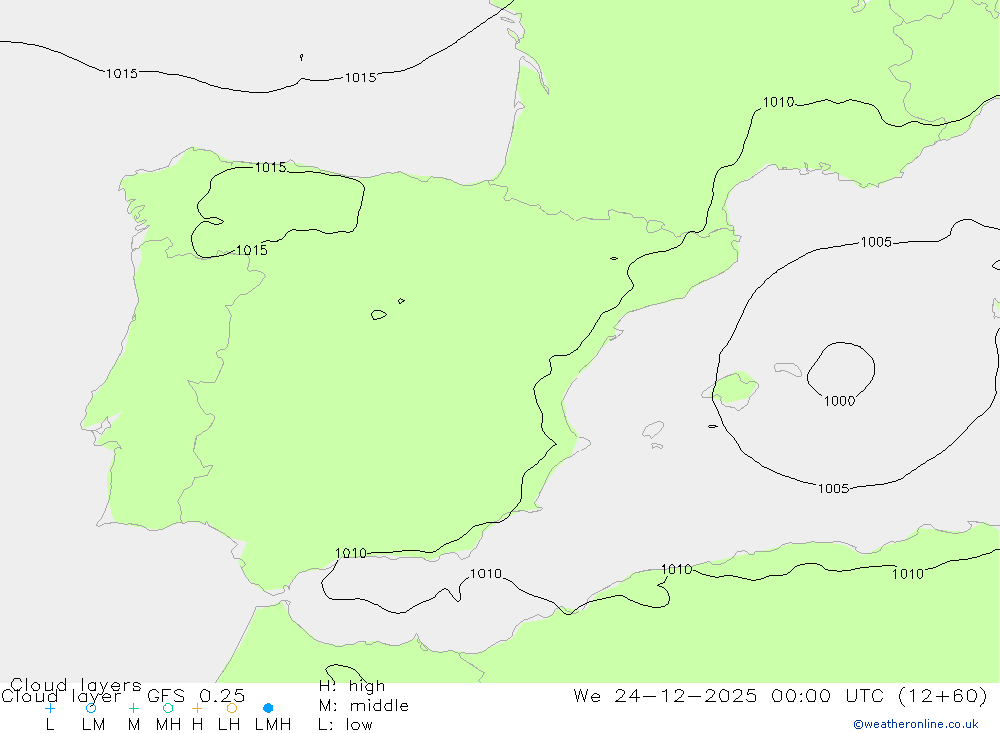
Task: Click the '1010' isobar label over France
Action: [x=779, y=102]
